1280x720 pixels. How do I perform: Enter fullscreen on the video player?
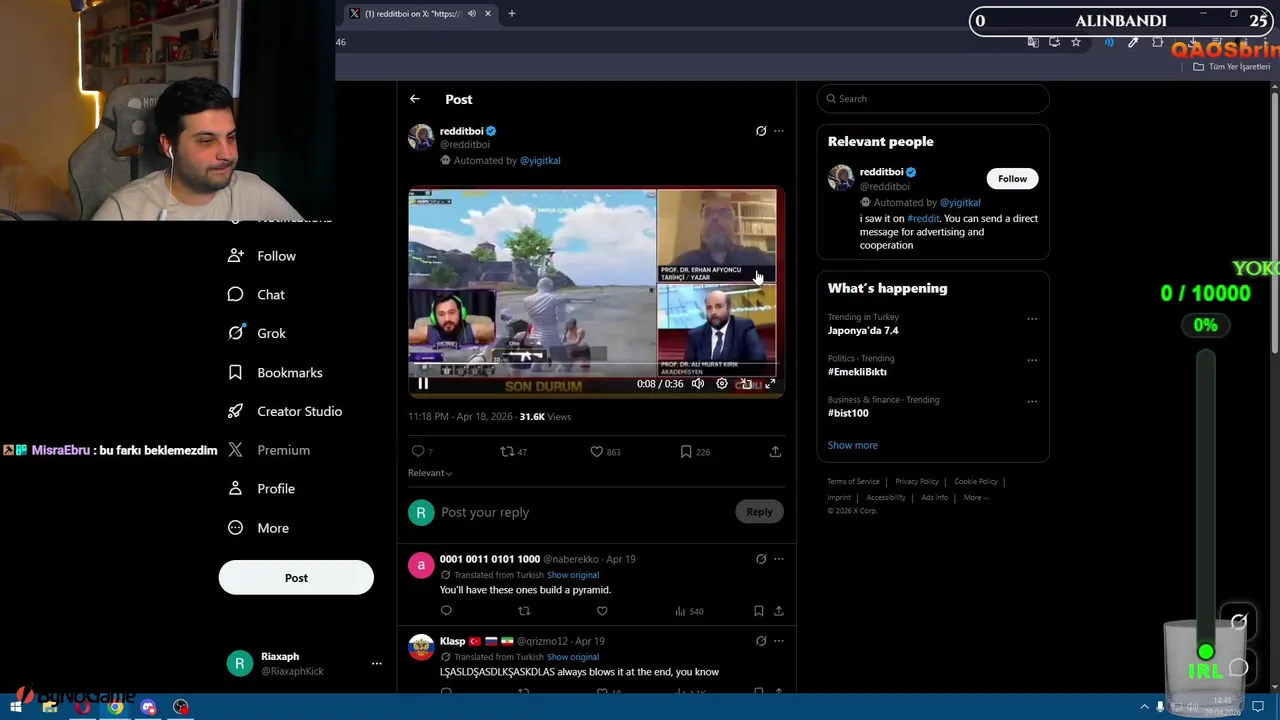pyautogui.click(x=770, y=384)
